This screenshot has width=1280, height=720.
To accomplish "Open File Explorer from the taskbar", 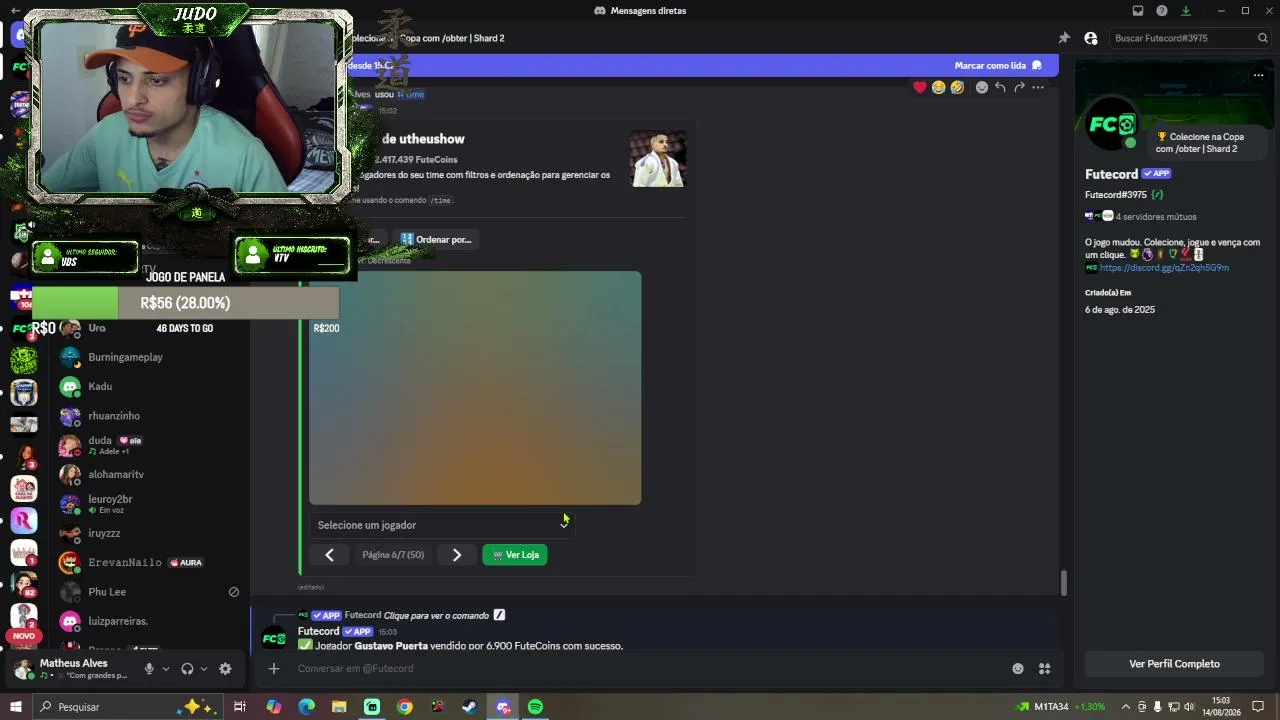I will 339,707.
